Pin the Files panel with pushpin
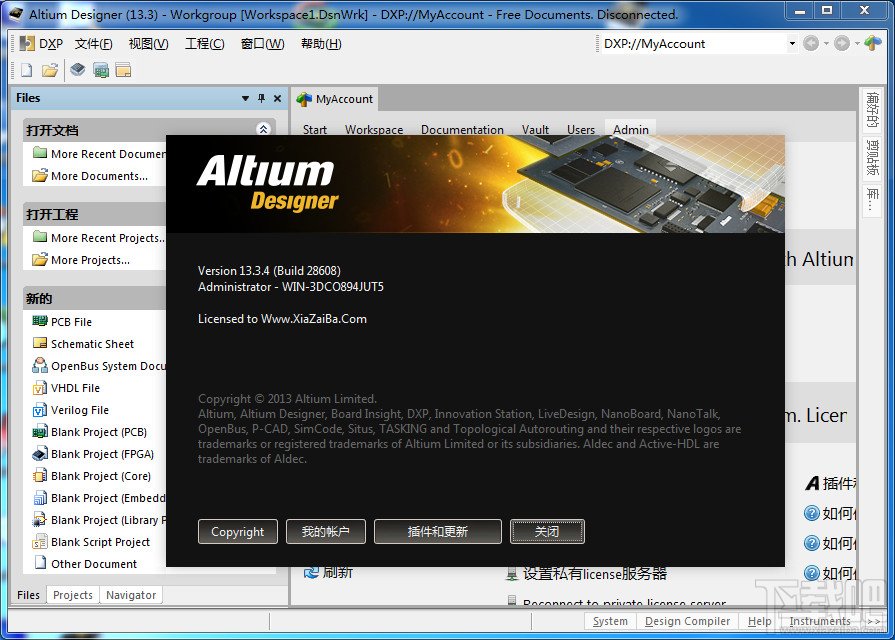The width and height of the screenshot is (895, 640). pyautogui.click(x=261, y=98)
